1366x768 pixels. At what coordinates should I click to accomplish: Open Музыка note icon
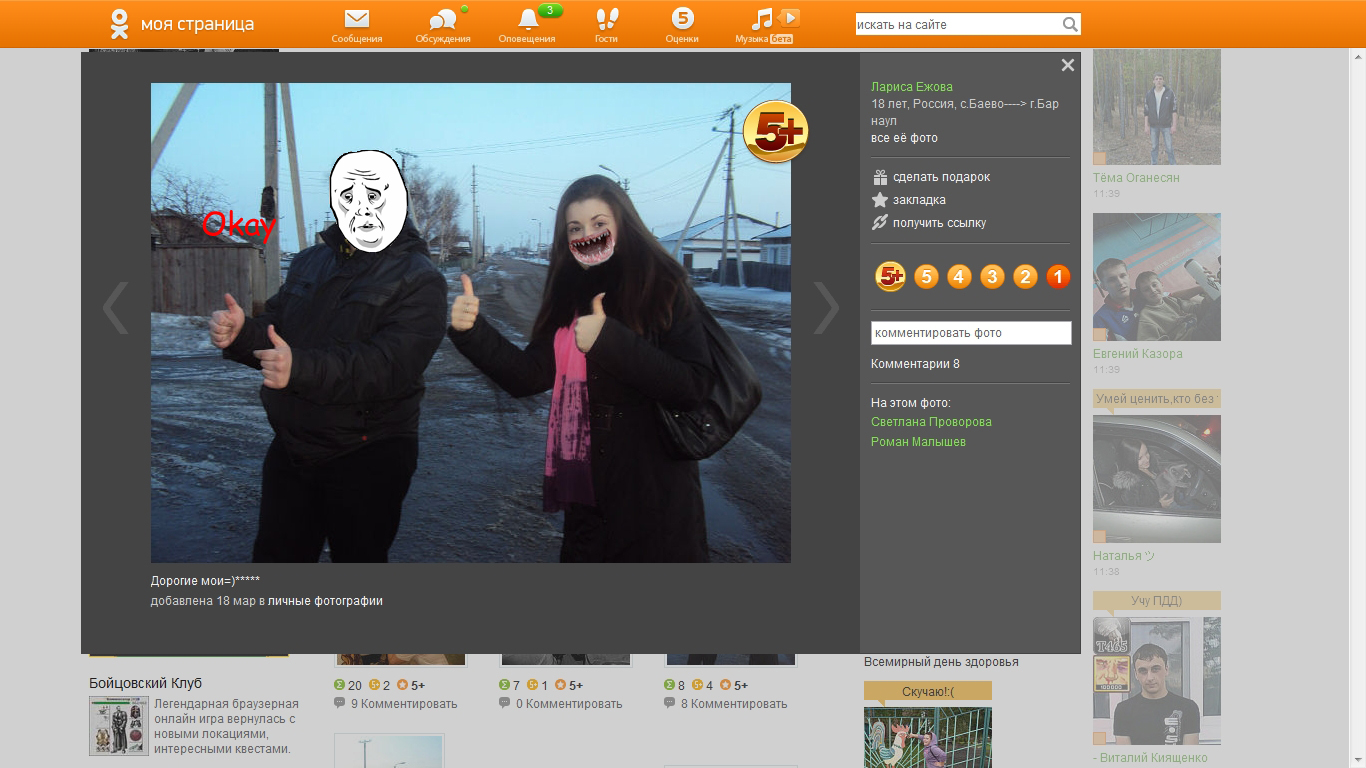click(762, 19)
